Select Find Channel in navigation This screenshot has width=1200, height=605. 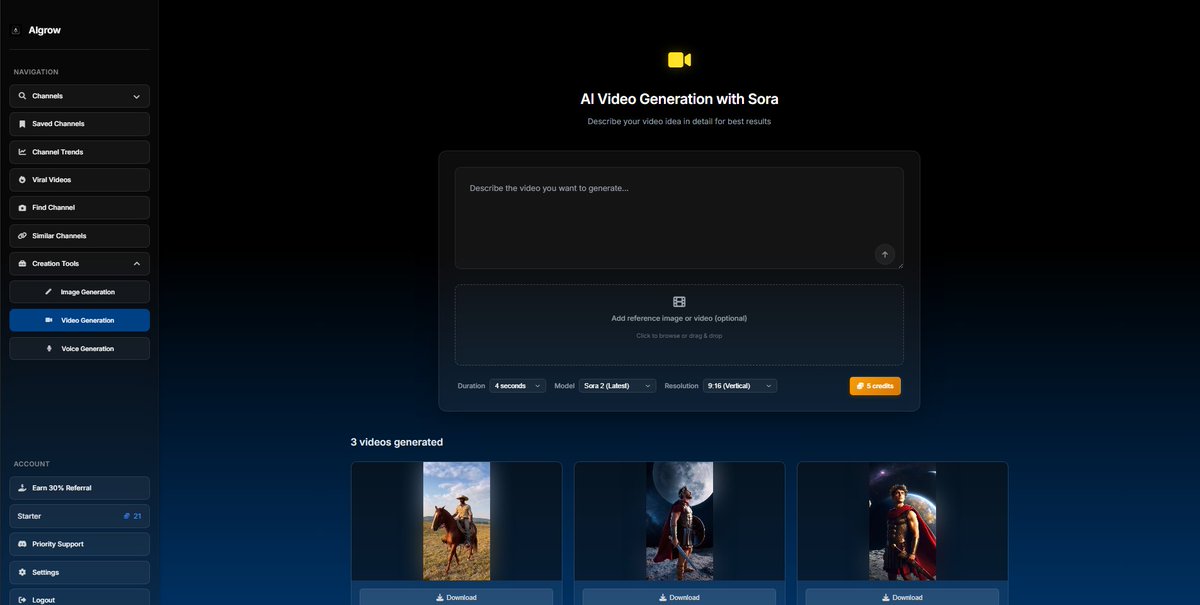click(80, 208)
